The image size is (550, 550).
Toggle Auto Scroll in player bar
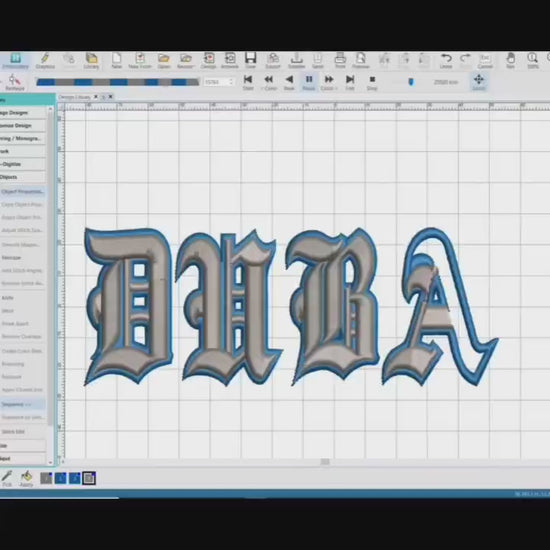coord(479,82)
